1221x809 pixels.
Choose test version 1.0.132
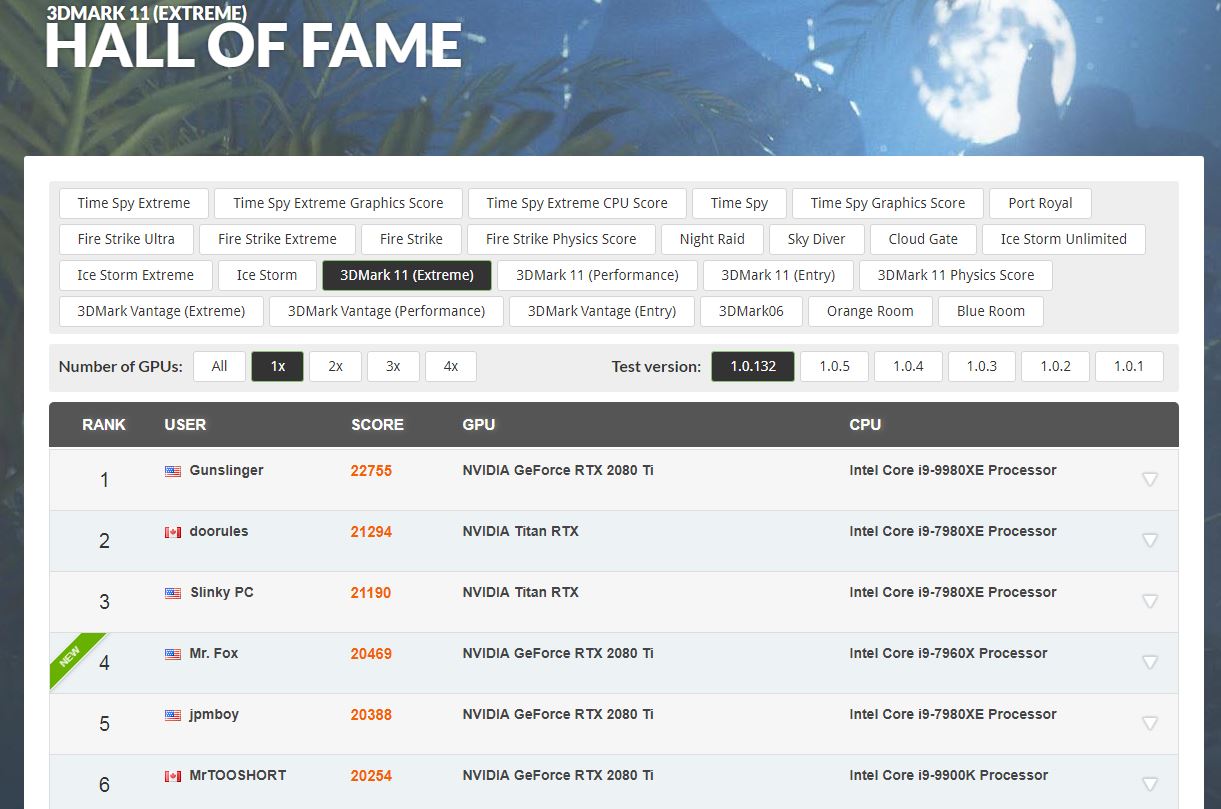[753, 366]
